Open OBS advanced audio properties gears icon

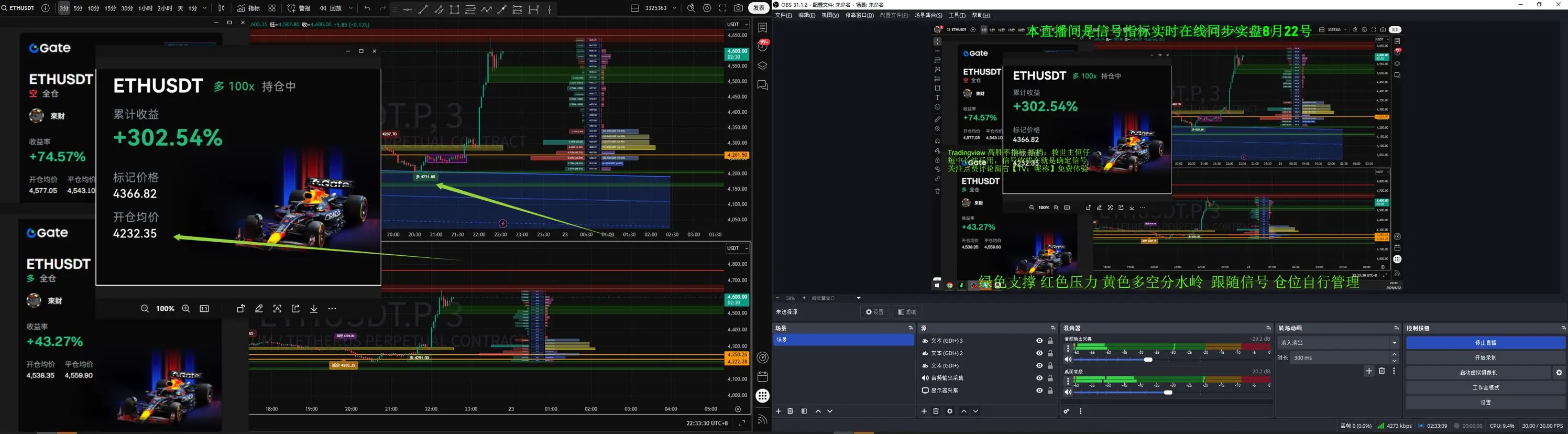[1067, 411]
